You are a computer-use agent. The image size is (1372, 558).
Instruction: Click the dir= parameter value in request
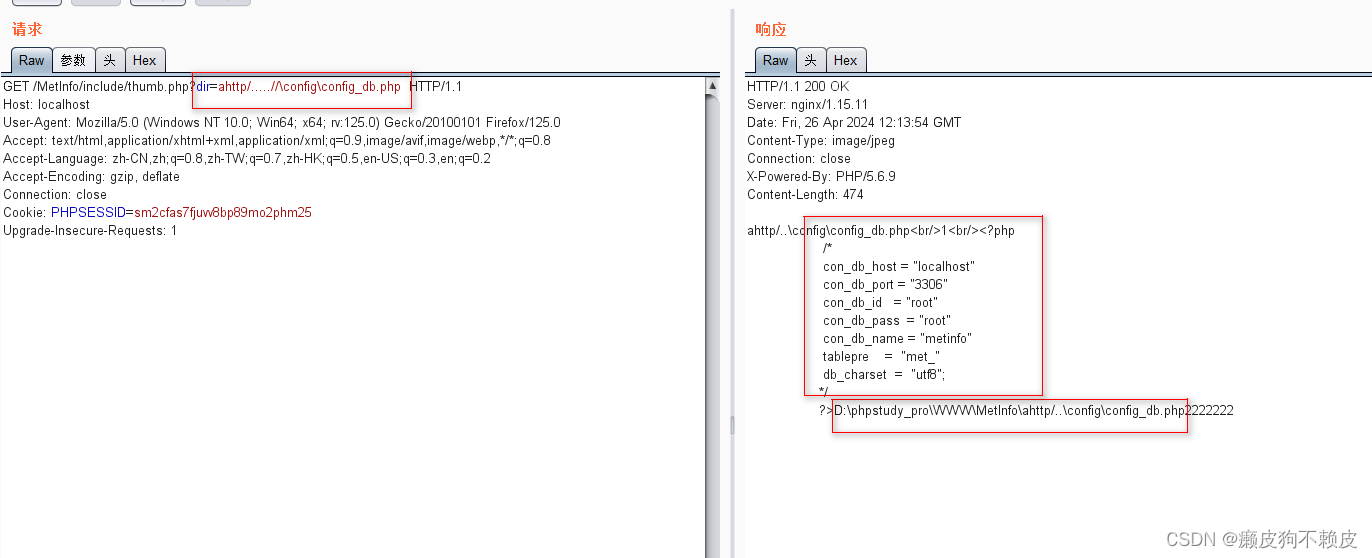coord(310,87)
